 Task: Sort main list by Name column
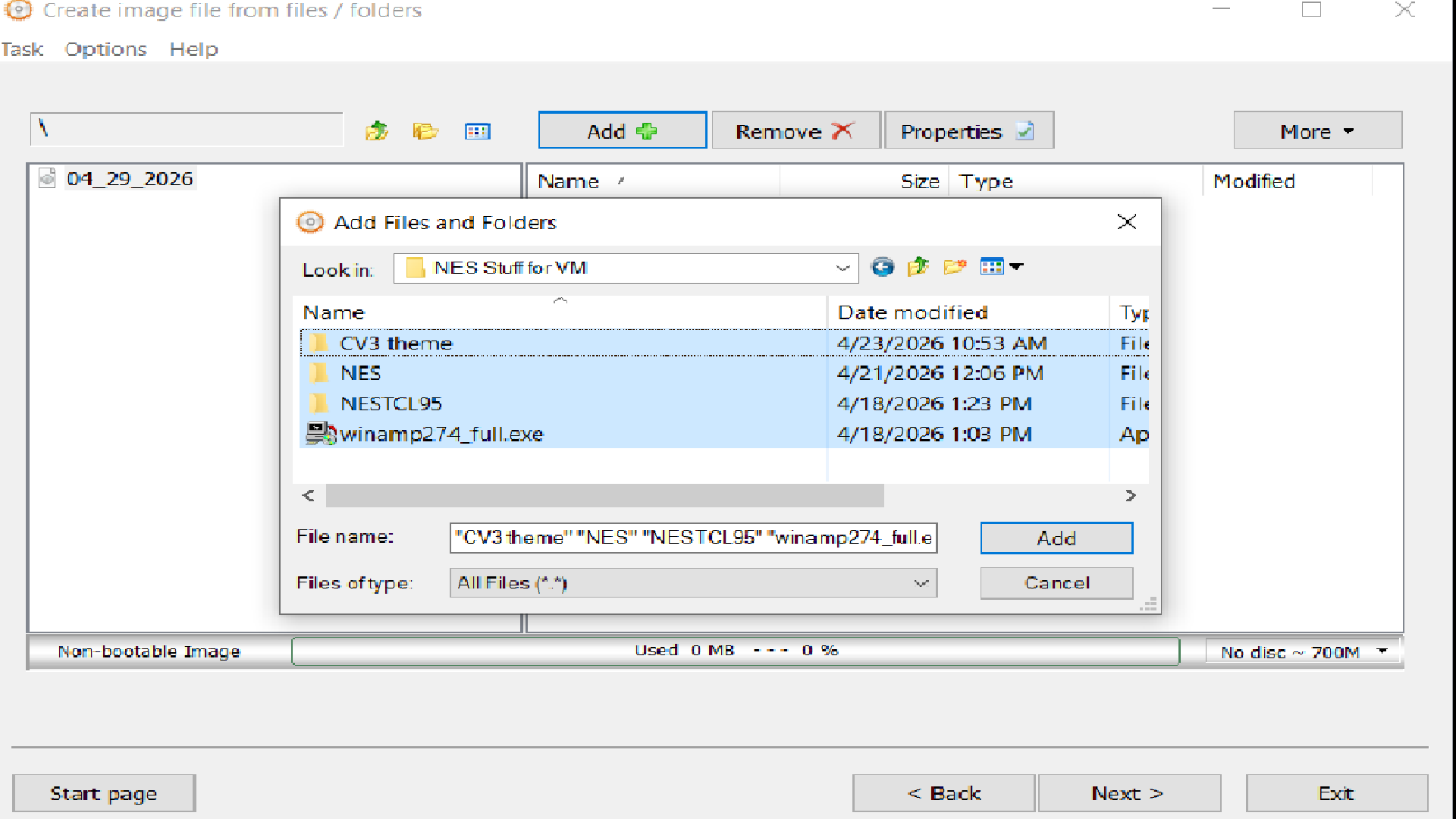click(x=652, y=181)
